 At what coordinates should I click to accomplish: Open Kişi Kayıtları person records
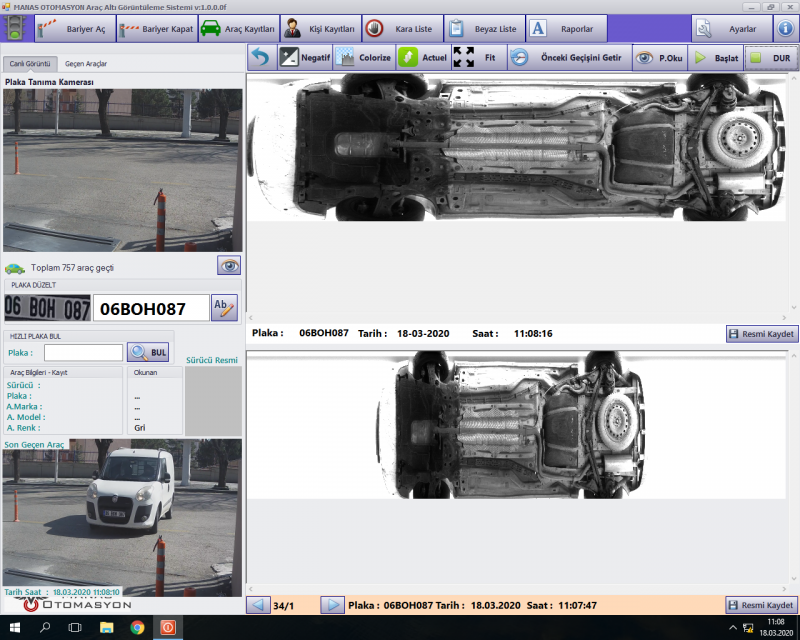point(320,29)
